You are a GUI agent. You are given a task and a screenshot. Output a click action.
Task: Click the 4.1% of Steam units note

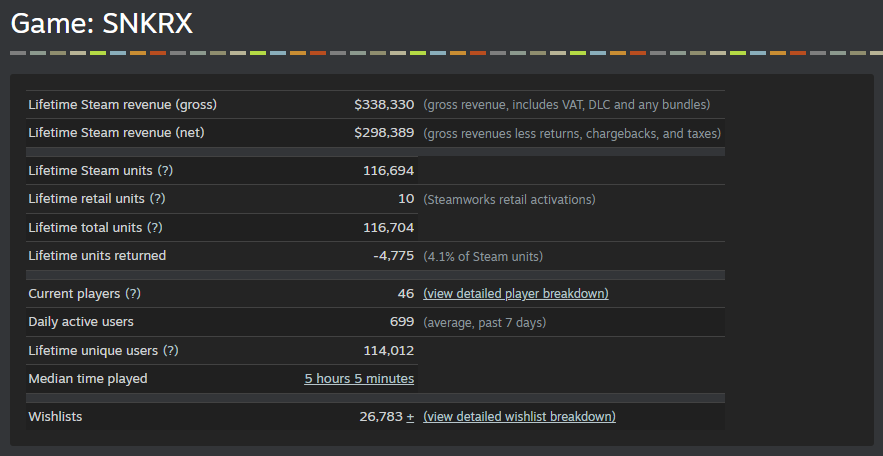click(x=483, y=257)
